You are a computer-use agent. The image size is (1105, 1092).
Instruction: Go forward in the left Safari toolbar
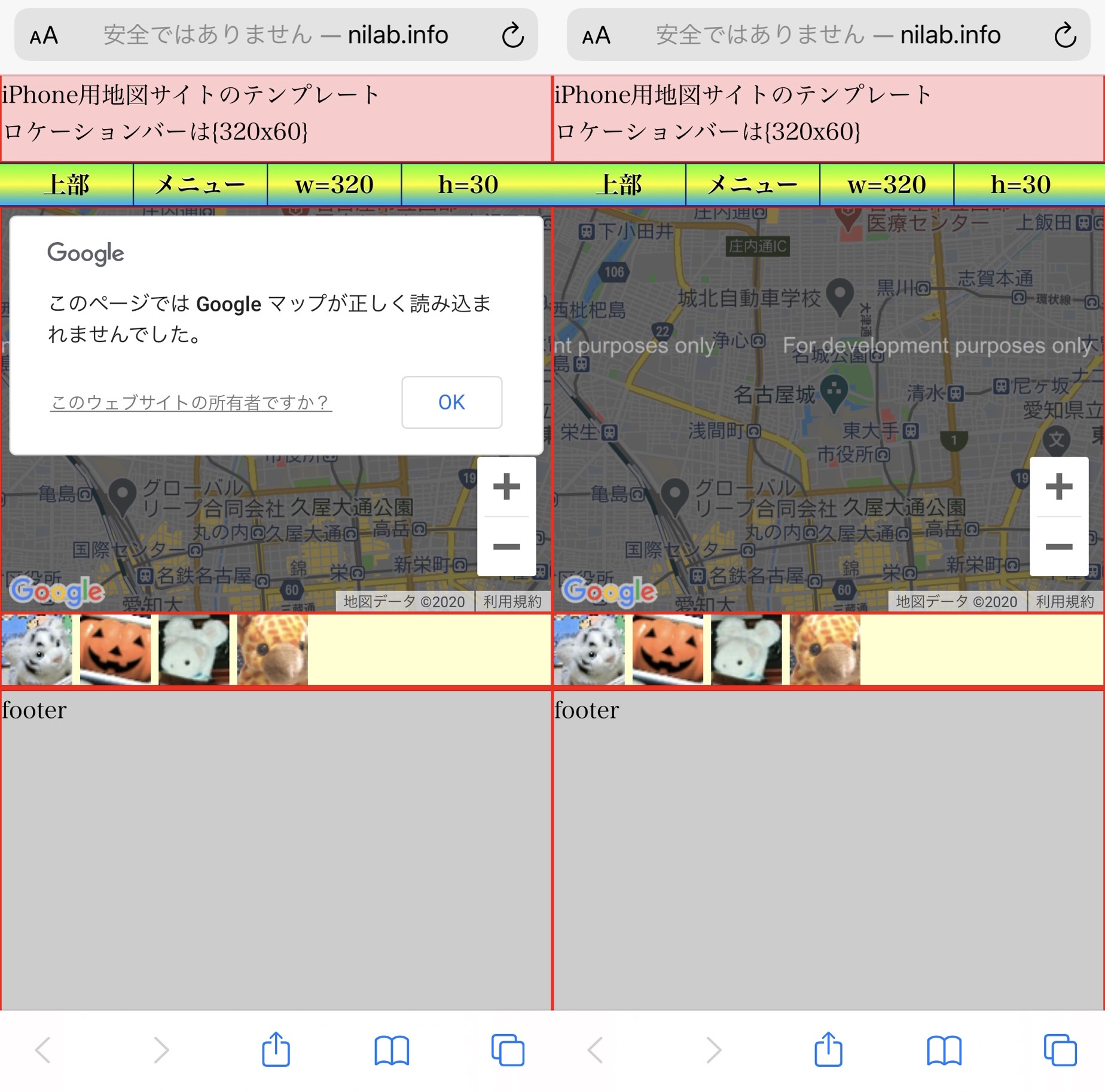(160, 1050)
